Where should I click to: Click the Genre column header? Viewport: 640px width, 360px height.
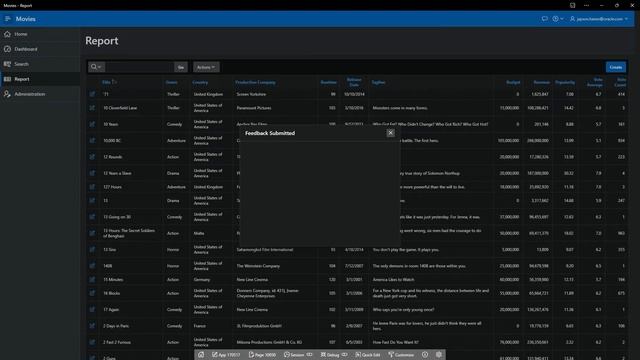171,82
